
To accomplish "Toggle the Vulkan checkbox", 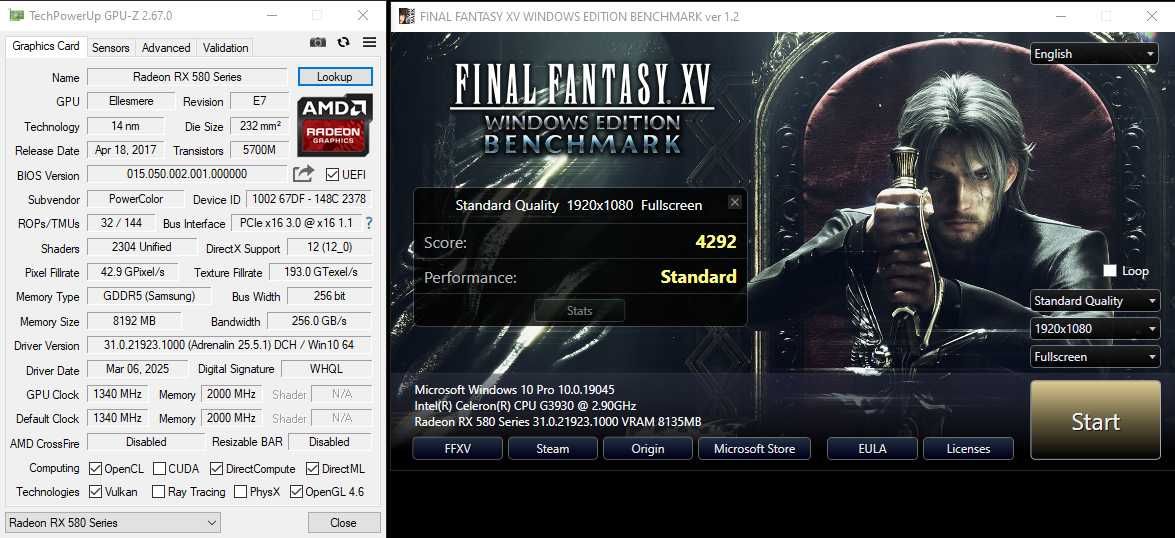I will pyautogui.click(x=95, y=492).
